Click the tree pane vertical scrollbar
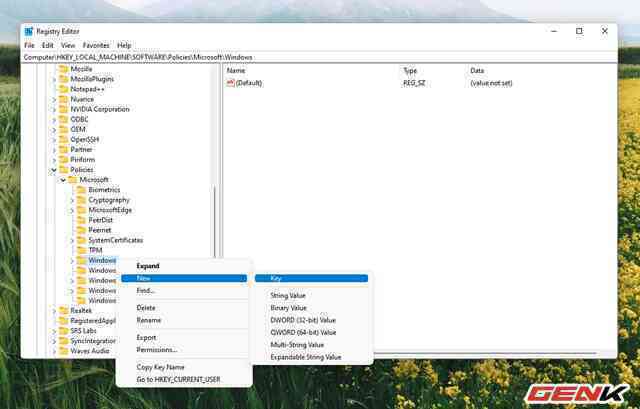This screenshot has width=640, height=409. pyautogui.click(x=214, y=220)
